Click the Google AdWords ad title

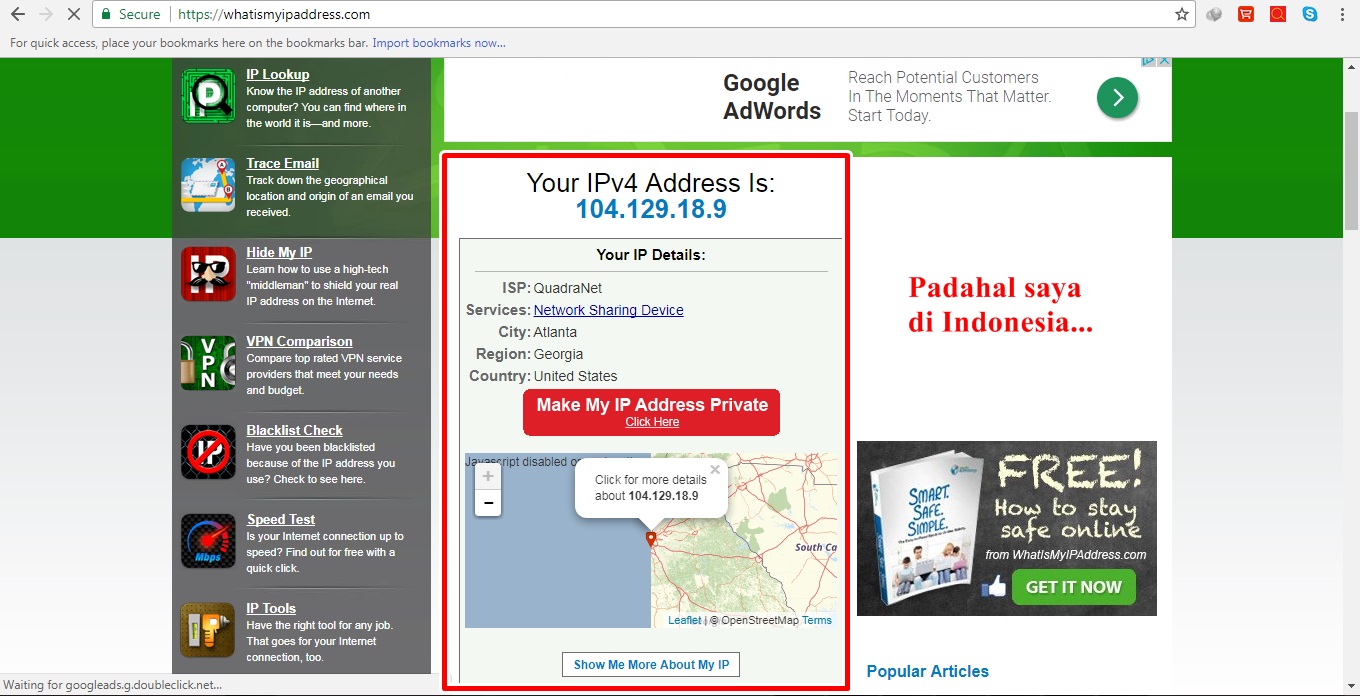(x=772, y=97)
